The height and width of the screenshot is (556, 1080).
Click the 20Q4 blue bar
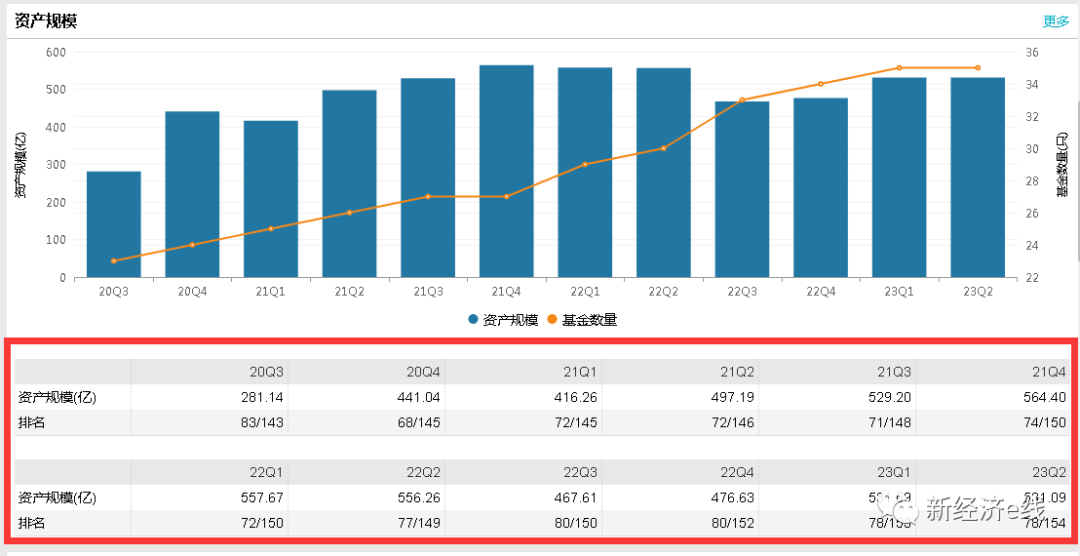click(x=192, y=195)
